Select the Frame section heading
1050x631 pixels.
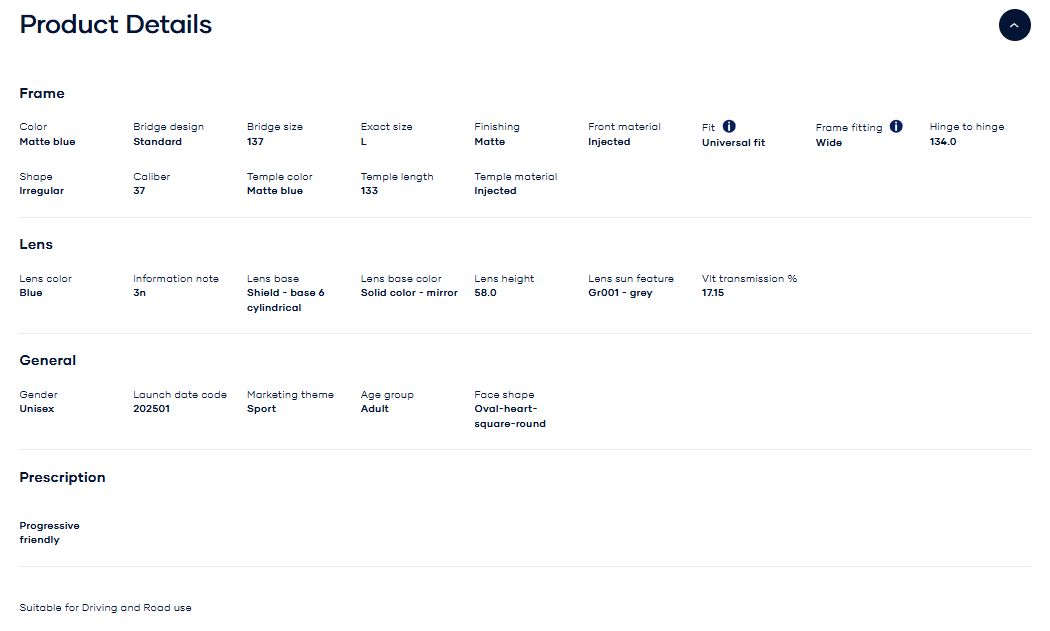(x=42, y=93)
